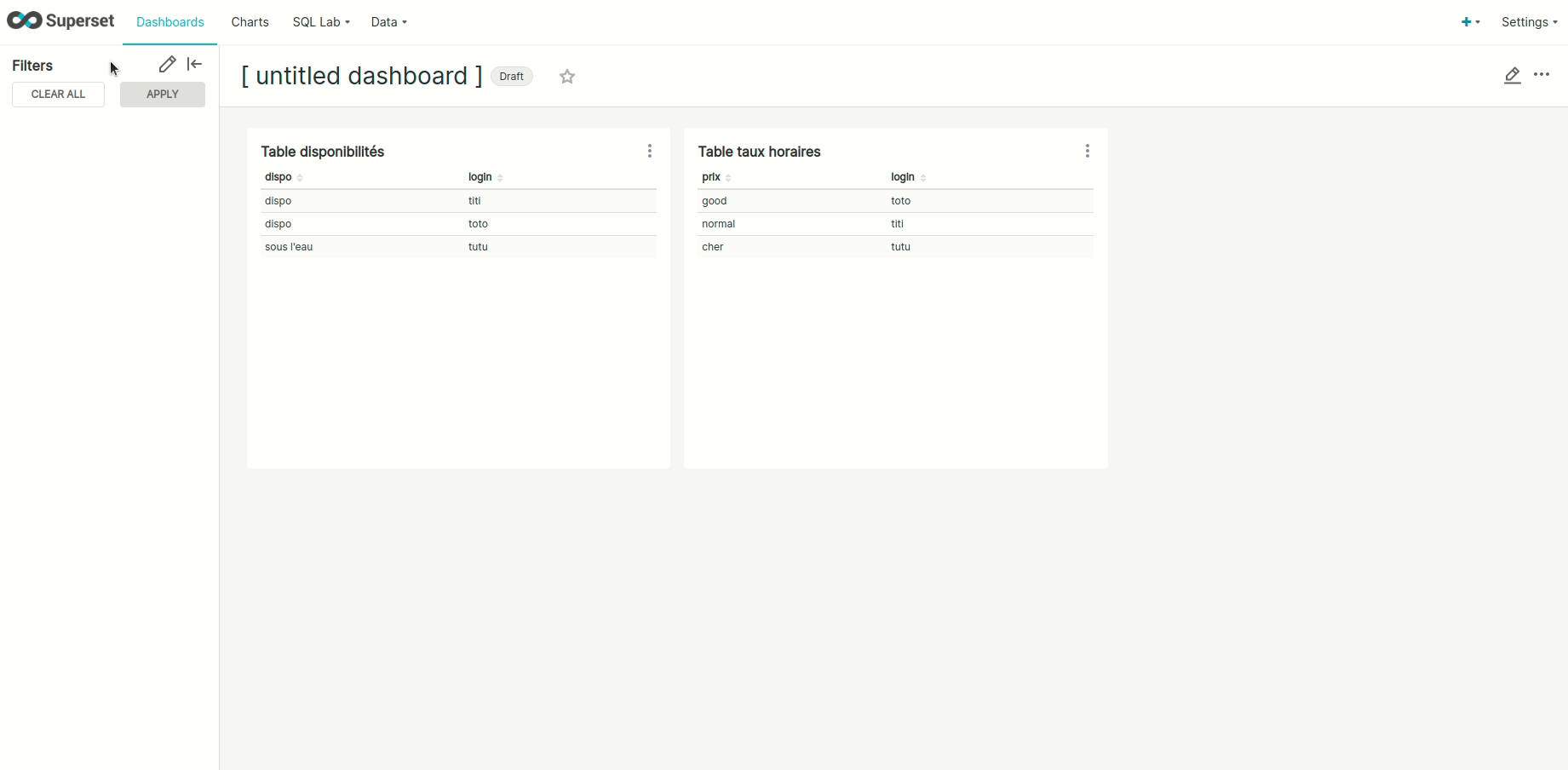
Task: Select the 'sous l'eau' cell
Action: [289, 247]
